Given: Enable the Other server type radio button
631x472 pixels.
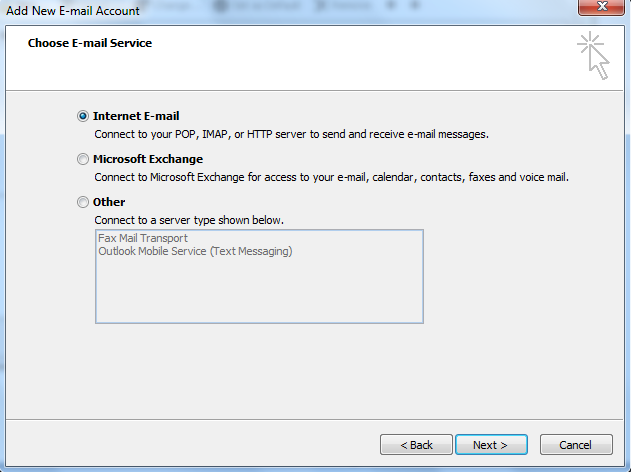Looking at the screenshot, I should 83,202.
